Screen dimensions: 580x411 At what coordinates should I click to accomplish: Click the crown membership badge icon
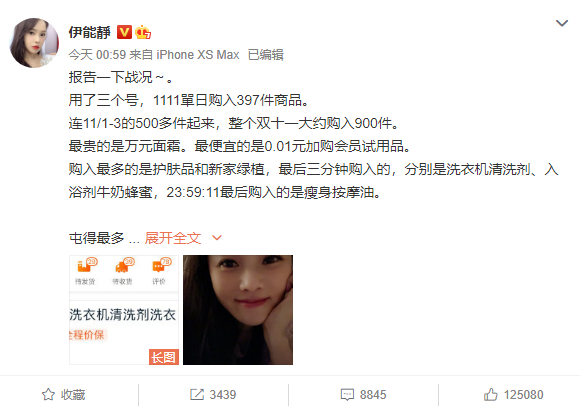tap(143, 32)
